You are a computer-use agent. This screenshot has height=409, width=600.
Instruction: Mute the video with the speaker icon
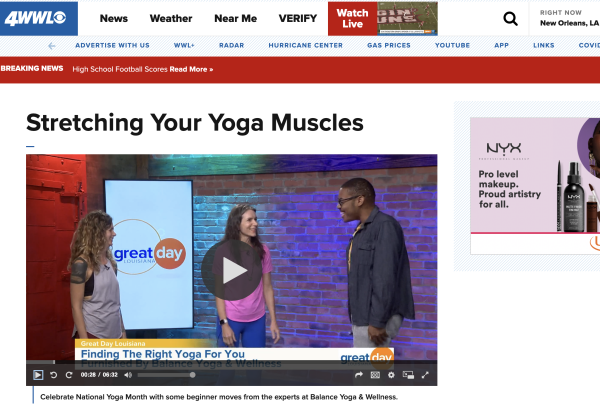pyautogui.click(x=128, y=375)
